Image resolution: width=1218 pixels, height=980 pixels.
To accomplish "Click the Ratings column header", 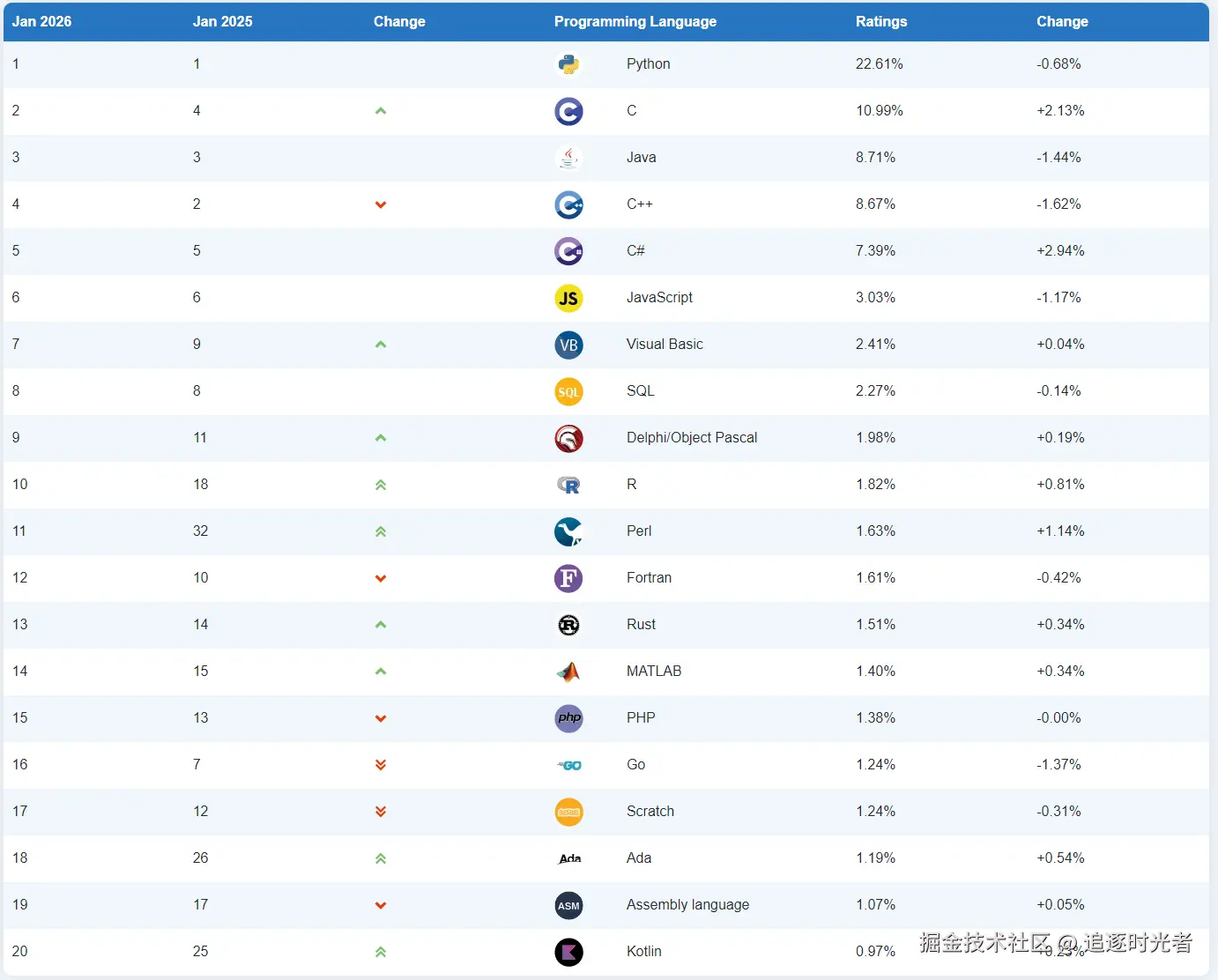I will tap(881, 21).
